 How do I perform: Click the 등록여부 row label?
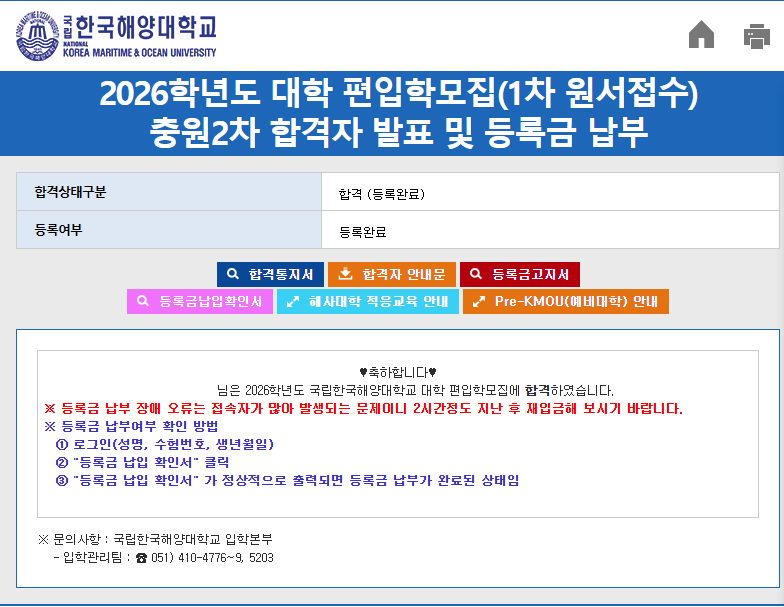click(58, 230)
